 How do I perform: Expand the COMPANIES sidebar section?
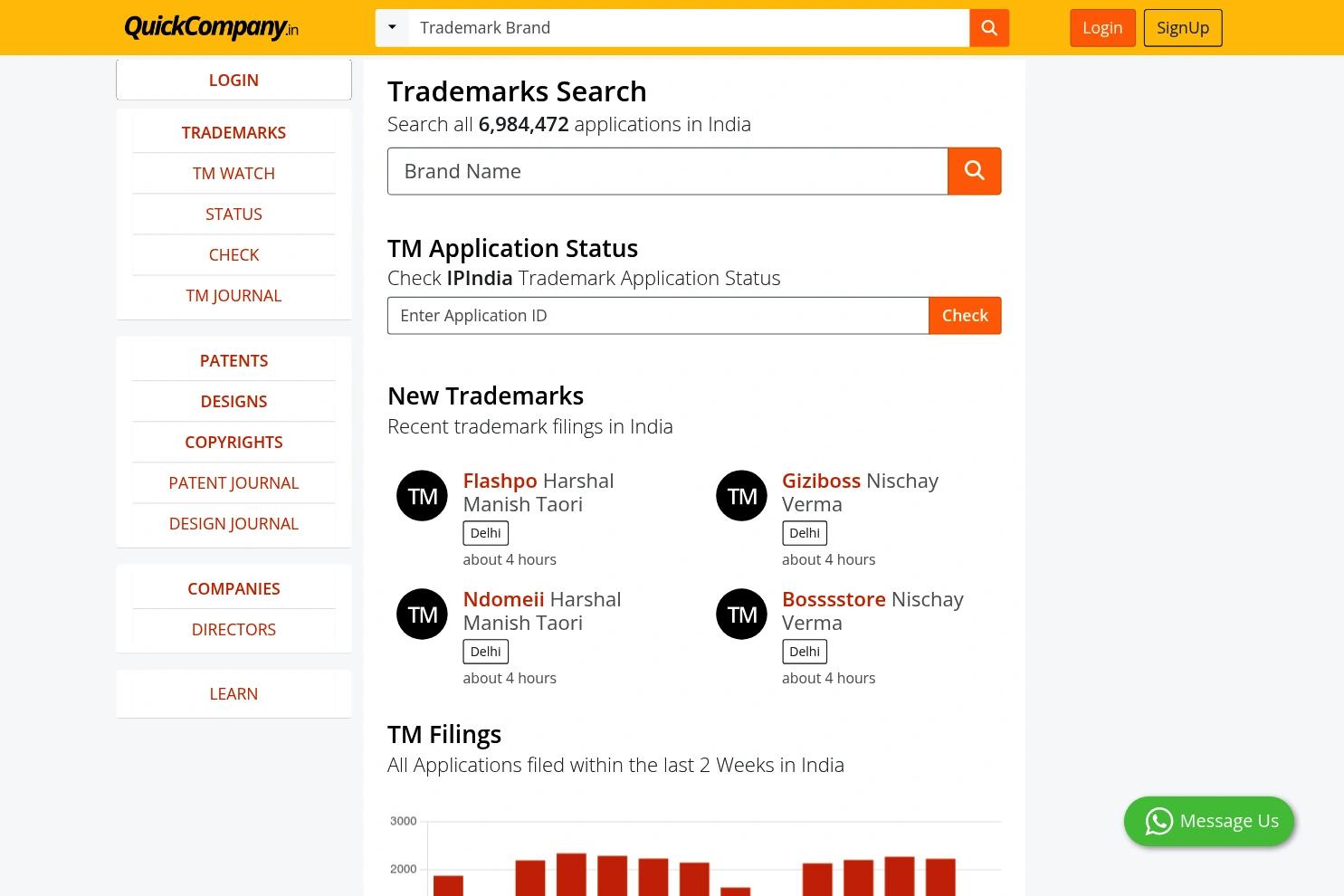point(234,588)
